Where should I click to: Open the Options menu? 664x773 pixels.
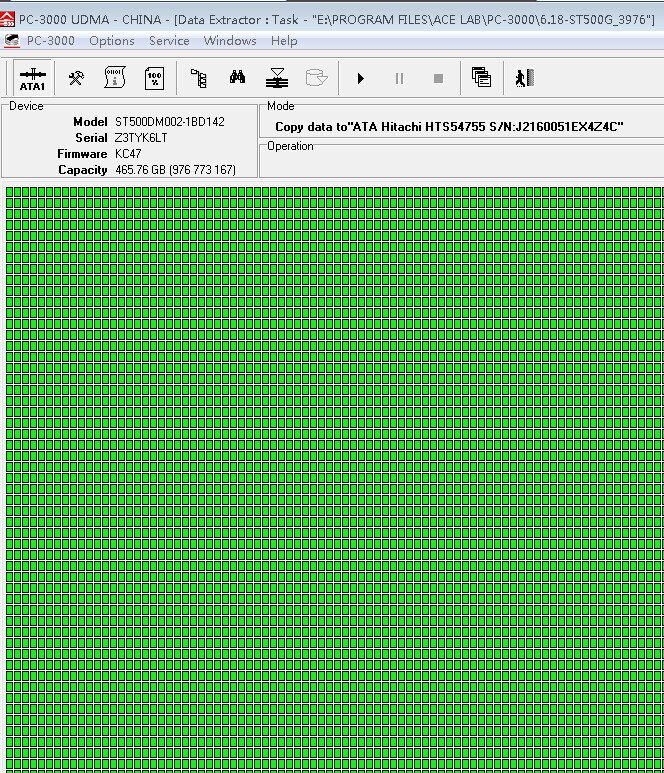(x=111, y=41)
